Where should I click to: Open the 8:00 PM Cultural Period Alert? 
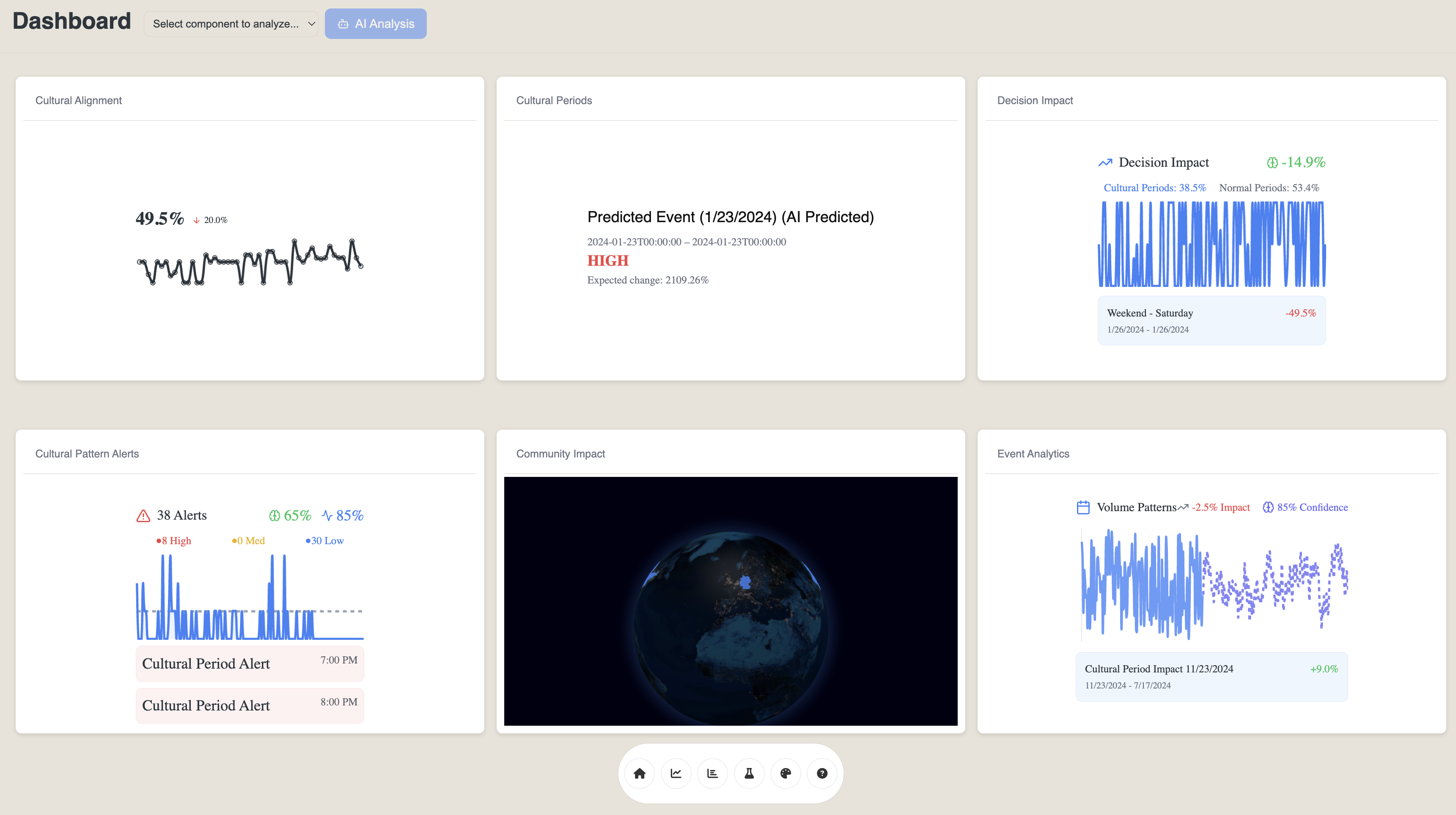click(x=250, y=705)
